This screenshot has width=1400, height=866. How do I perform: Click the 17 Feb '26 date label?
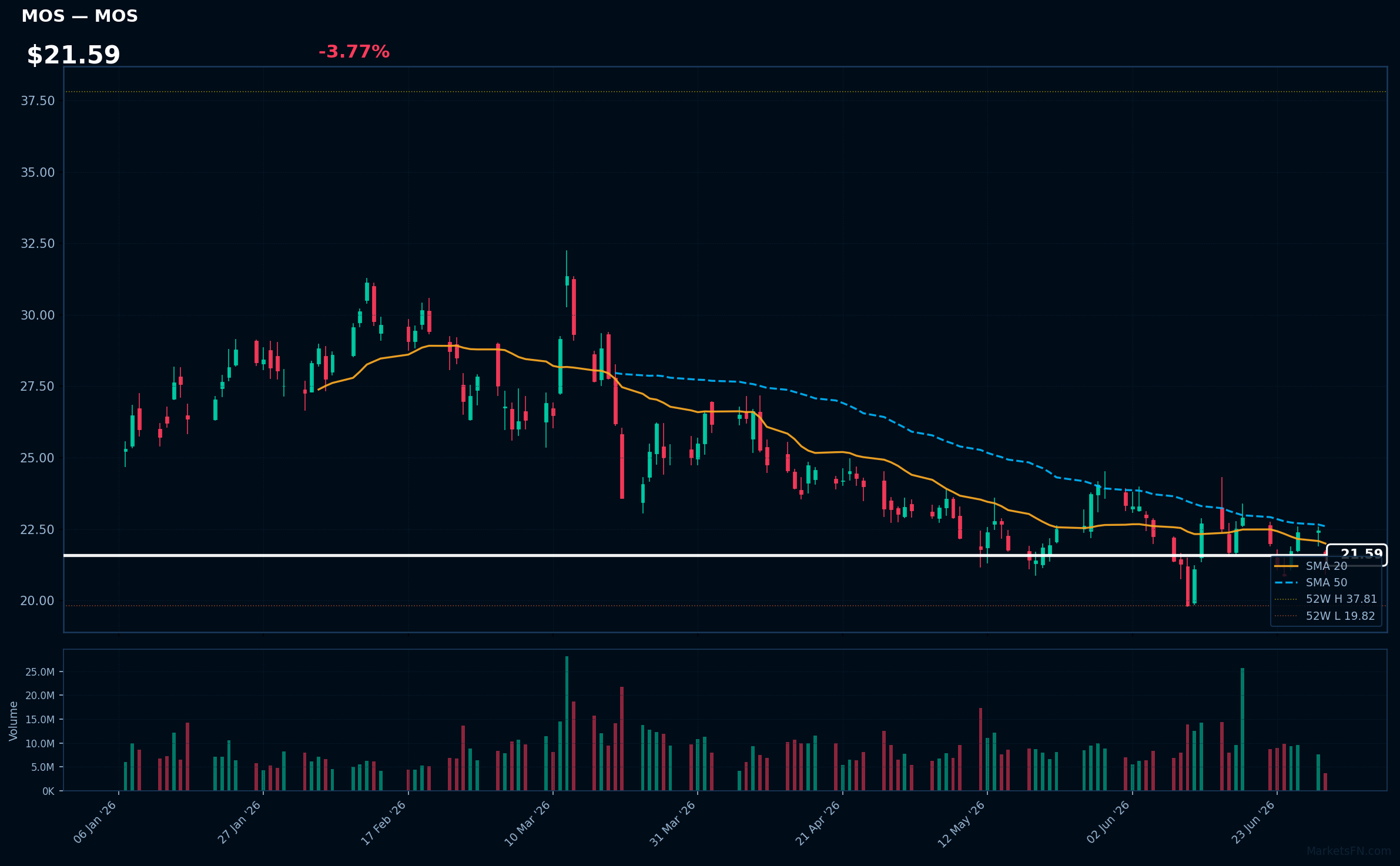pyautogui.click(x=384, y=823)
